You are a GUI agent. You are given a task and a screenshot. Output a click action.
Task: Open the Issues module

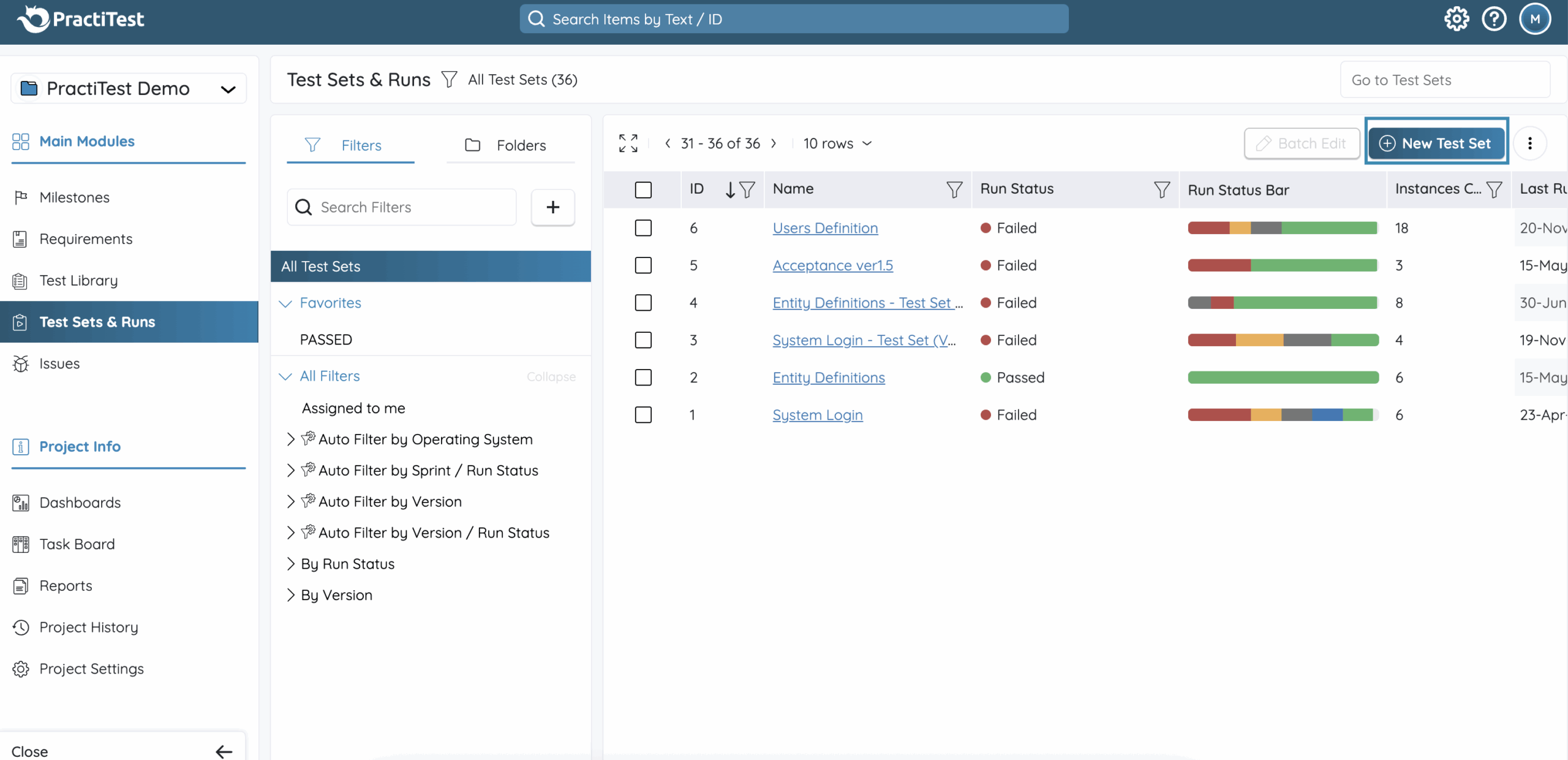click(x=59, y=363)
